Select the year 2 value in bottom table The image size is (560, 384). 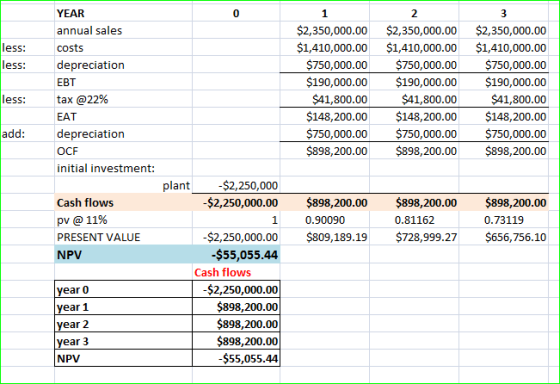coord(248,324)
